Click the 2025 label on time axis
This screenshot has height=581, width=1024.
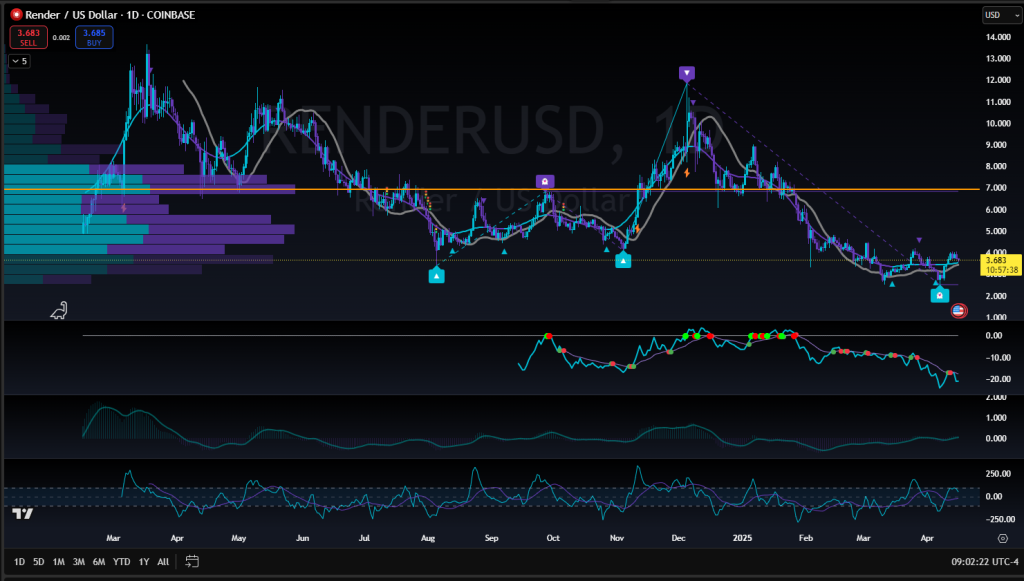[x=742, y=539]
